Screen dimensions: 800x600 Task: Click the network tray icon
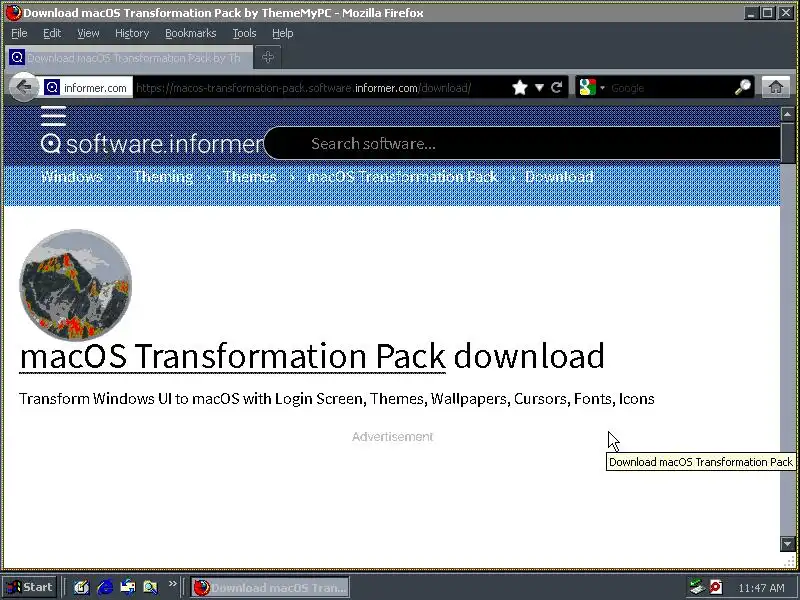click(696, 587)
